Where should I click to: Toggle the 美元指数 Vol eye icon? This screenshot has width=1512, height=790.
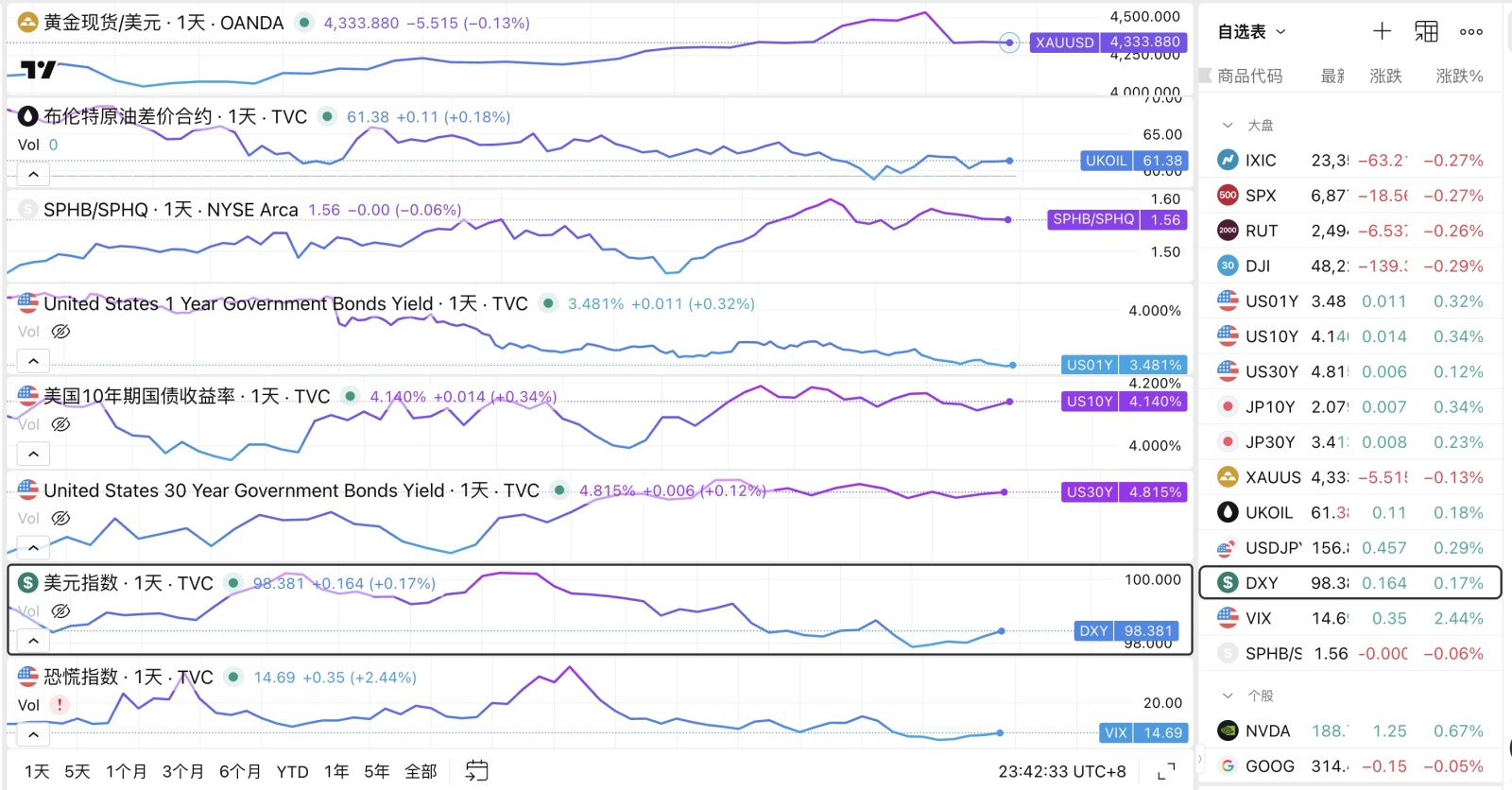pyautogui.click(x=60, y=611)
